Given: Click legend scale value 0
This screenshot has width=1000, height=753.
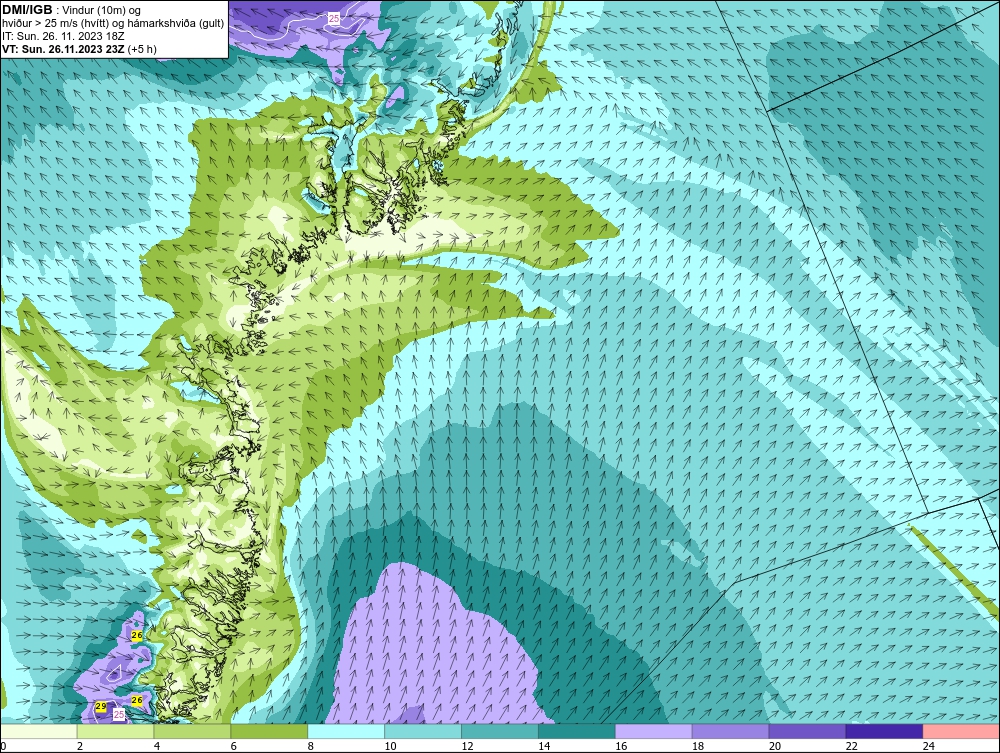Looking at the screenshot, I should coord(3,746).
